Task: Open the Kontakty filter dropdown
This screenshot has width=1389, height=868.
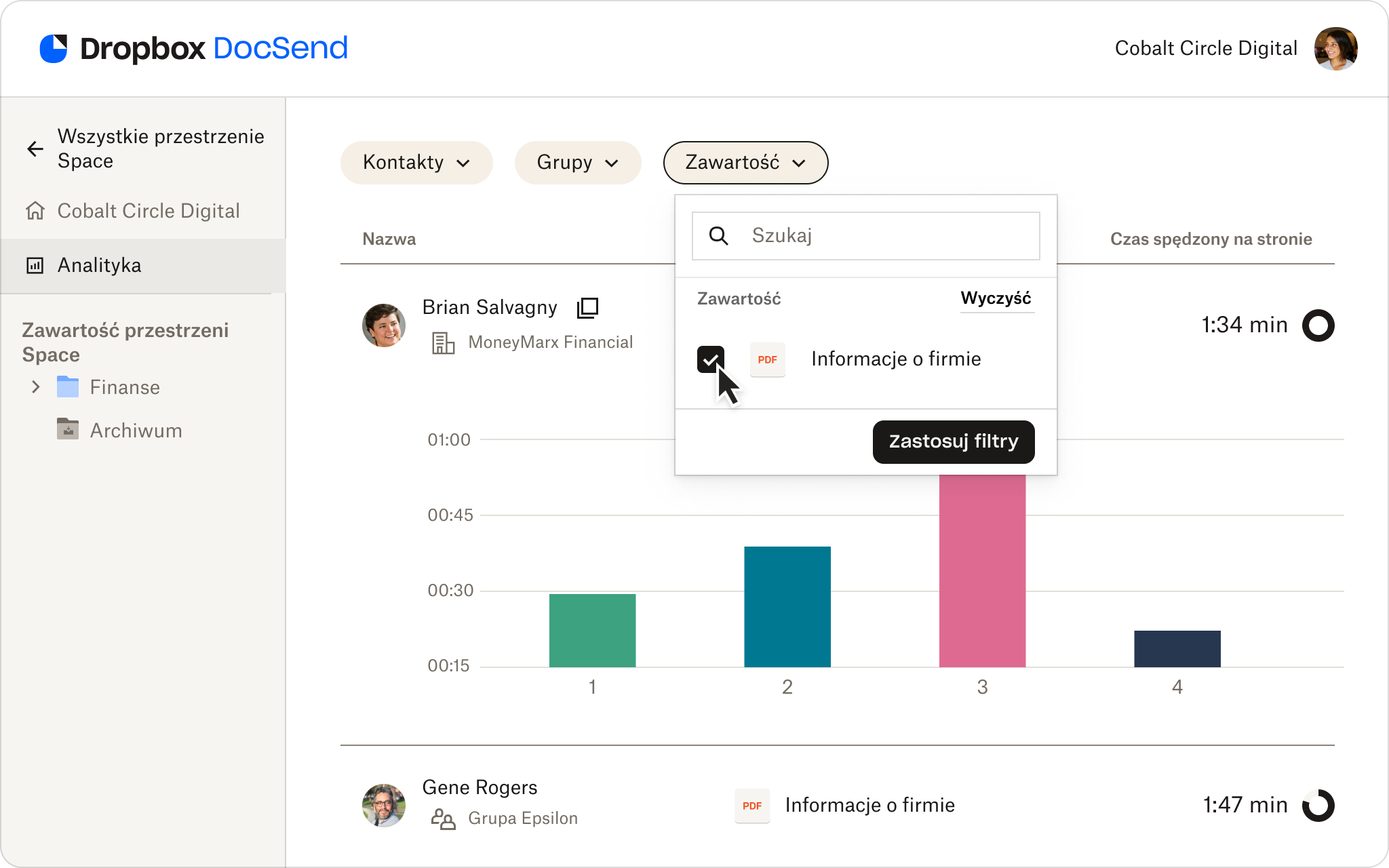Action: [416, 163]
